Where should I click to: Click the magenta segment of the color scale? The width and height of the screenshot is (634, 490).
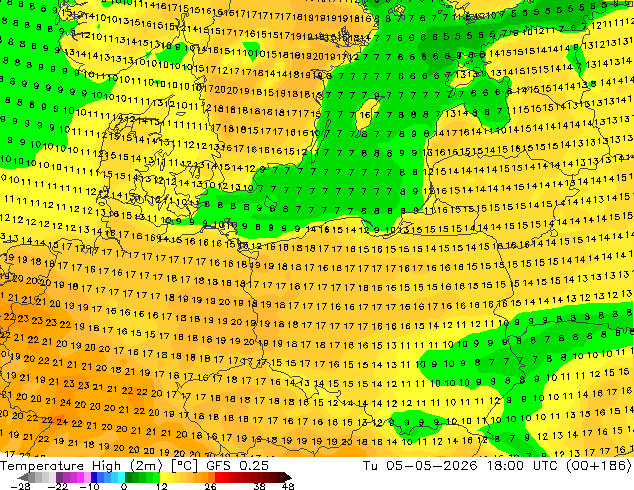click(x=80, y=477)
